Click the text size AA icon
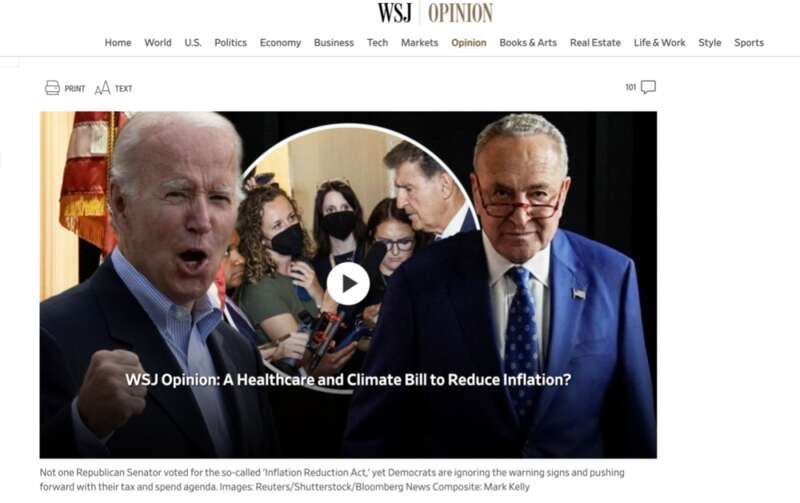The height and width of the screenshot is (503, 800). click(102, 88)
